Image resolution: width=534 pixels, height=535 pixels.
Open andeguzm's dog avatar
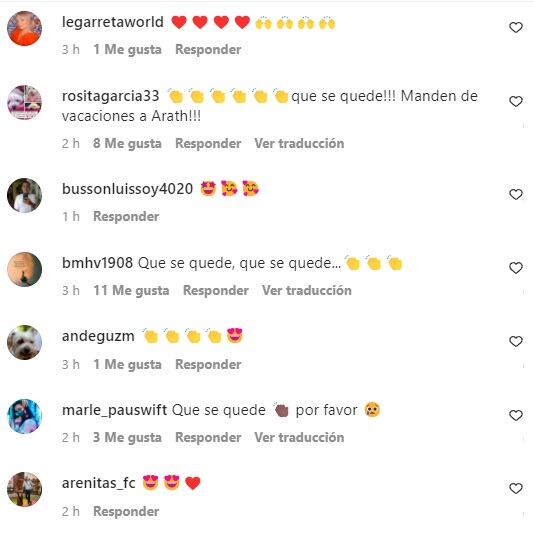(x=25, y=342)
